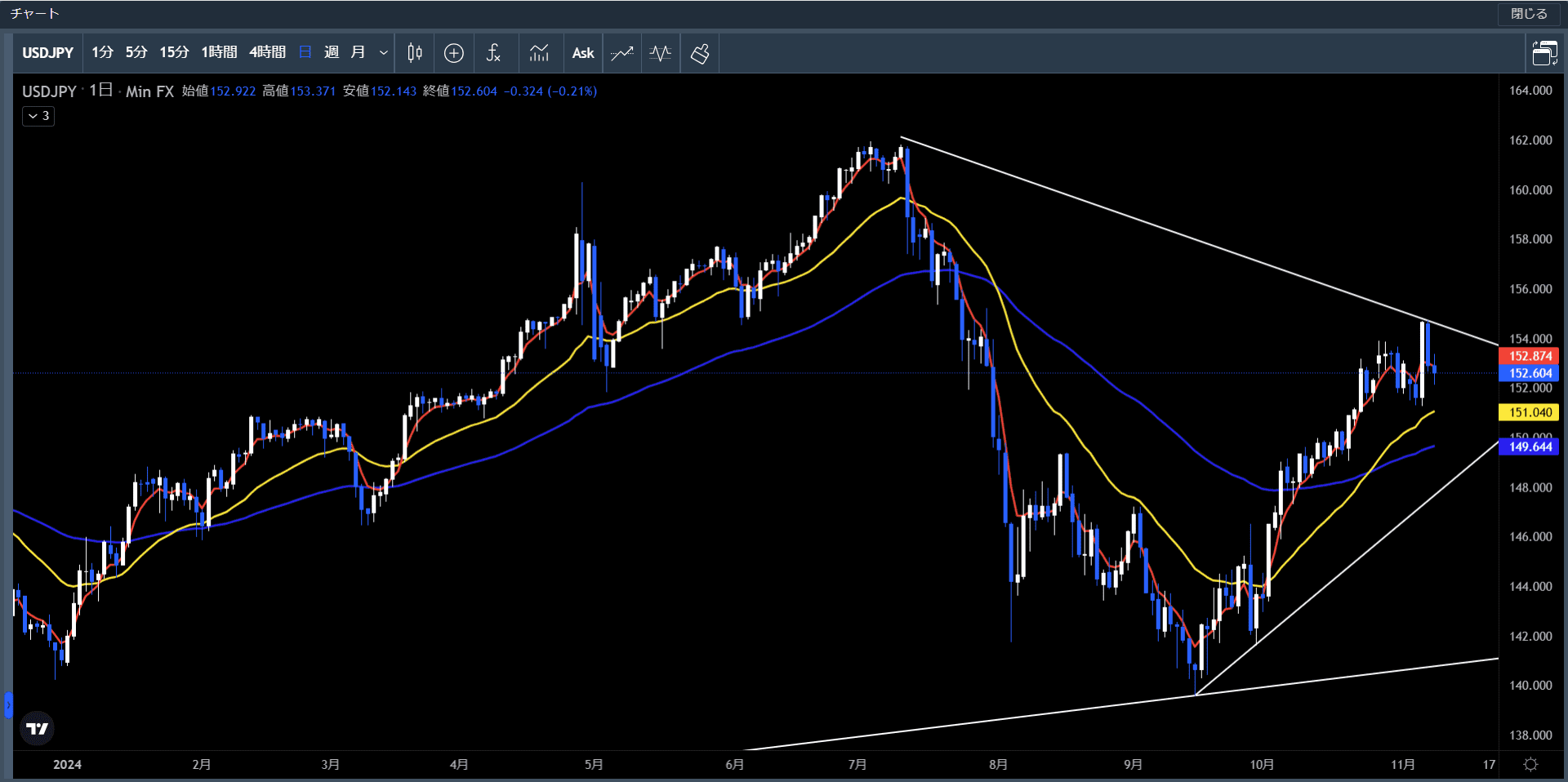Click the USDJPY symbol button

[x=48, y=52]
